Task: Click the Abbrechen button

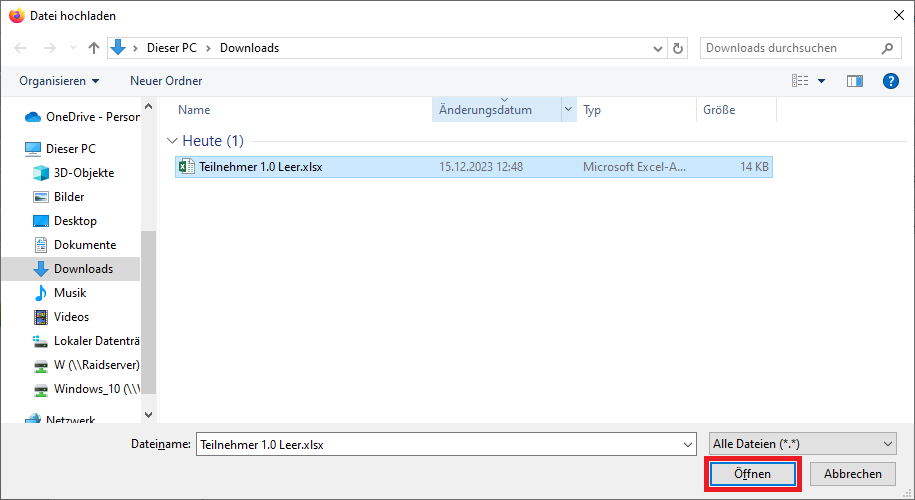Action: pos(853,474)
